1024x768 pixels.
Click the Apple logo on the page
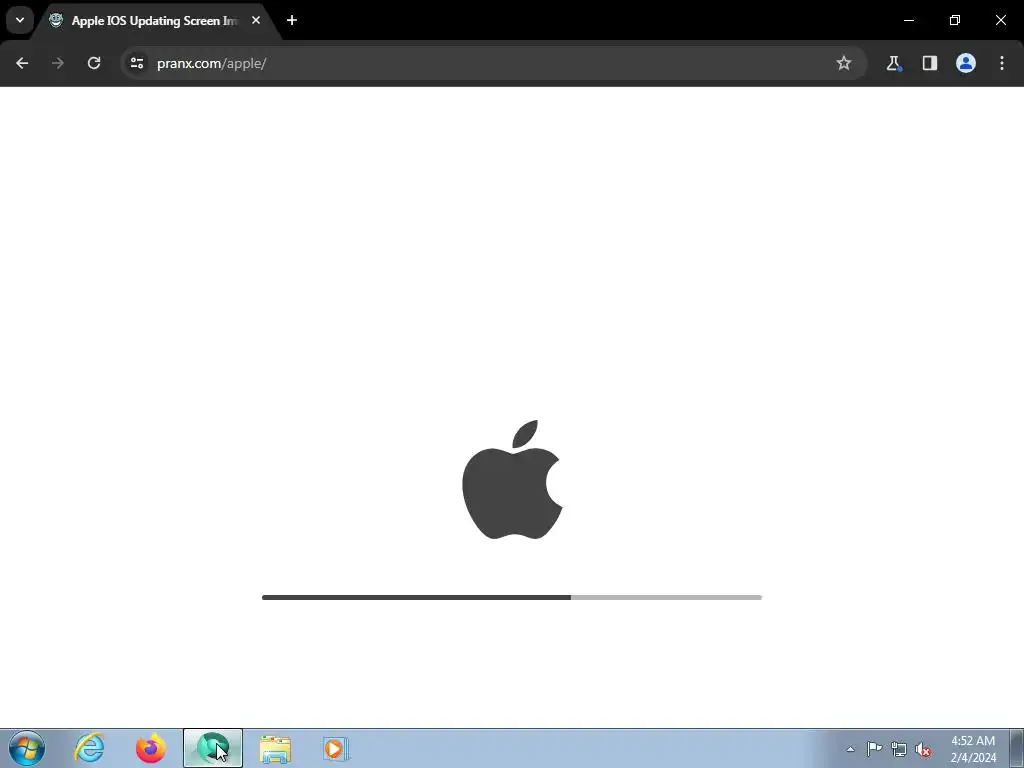[512, 480]
